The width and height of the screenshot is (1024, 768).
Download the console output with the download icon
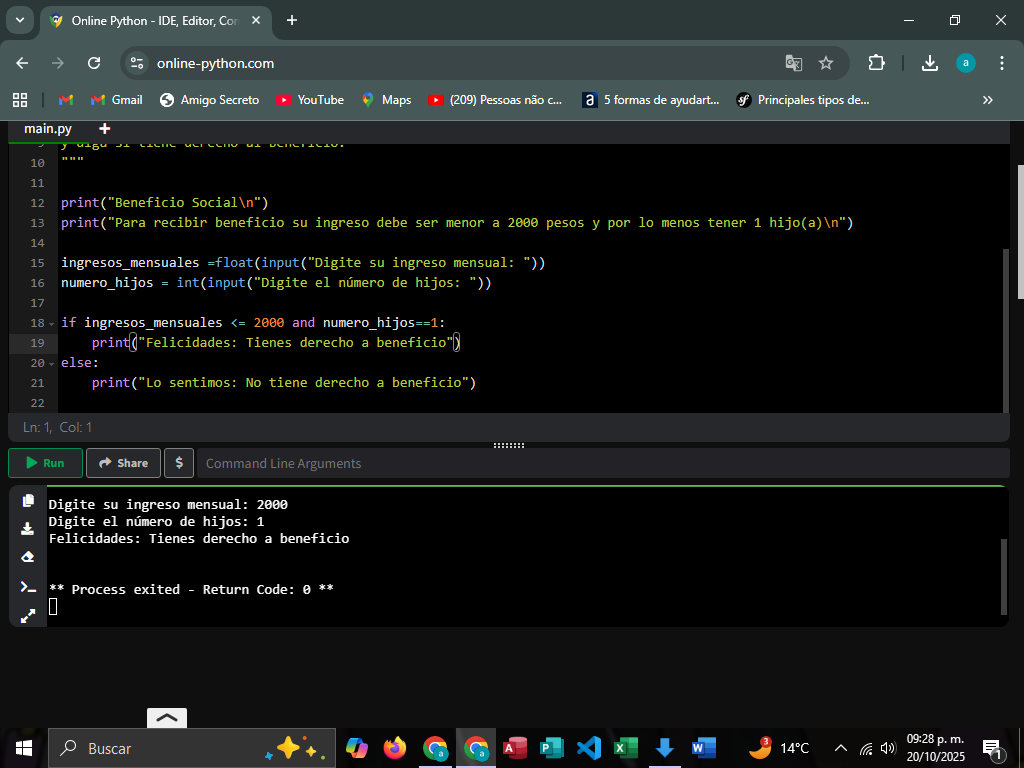click(x=28, y=529)
